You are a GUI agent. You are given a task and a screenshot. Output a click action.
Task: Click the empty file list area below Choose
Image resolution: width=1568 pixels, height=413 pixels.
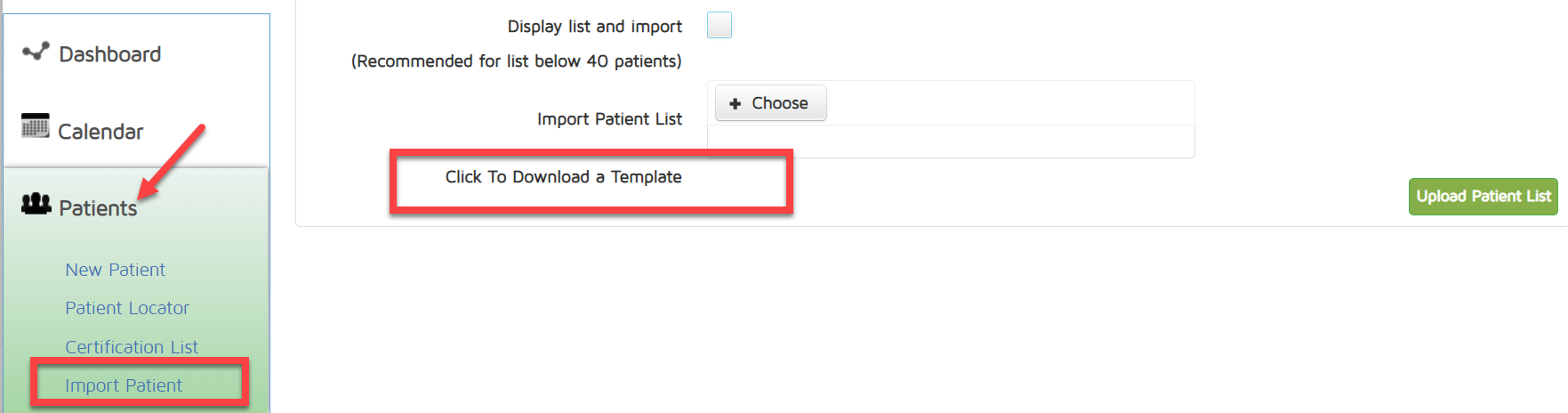(x=950, y=142)
